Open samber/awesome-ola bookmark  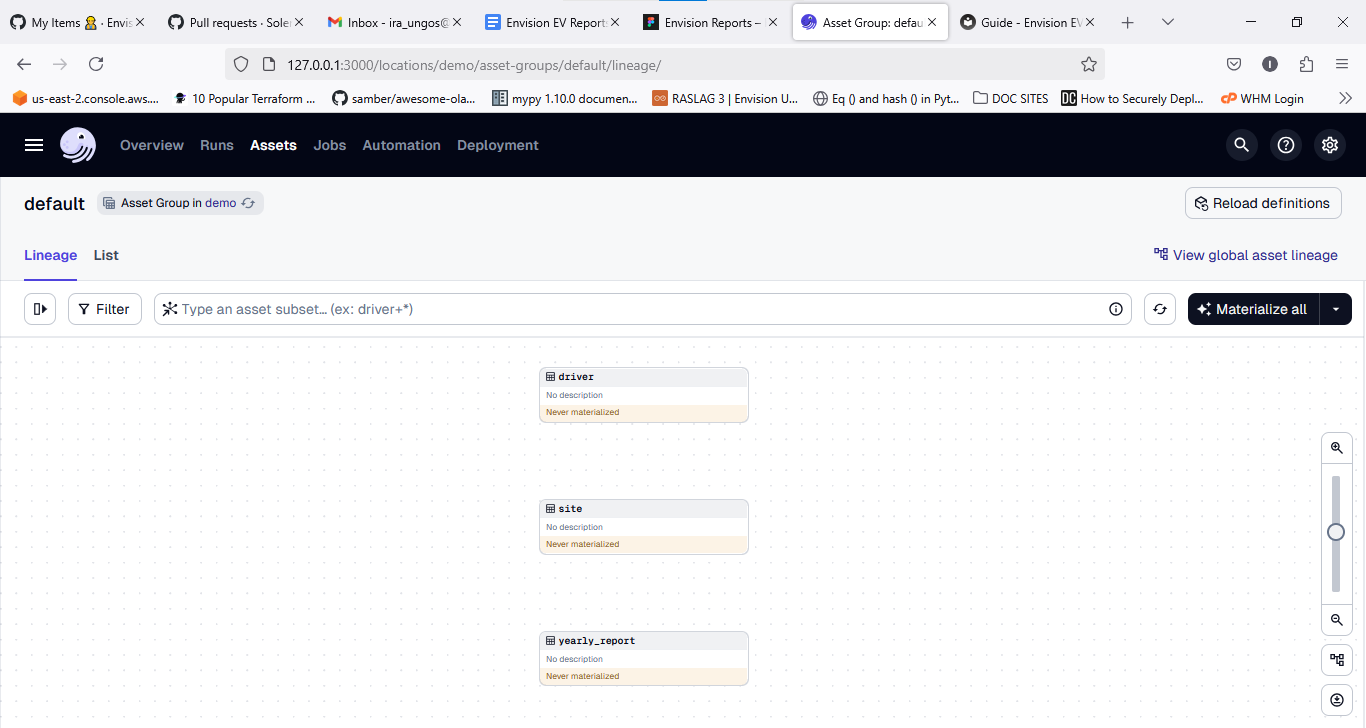(404, 98)
